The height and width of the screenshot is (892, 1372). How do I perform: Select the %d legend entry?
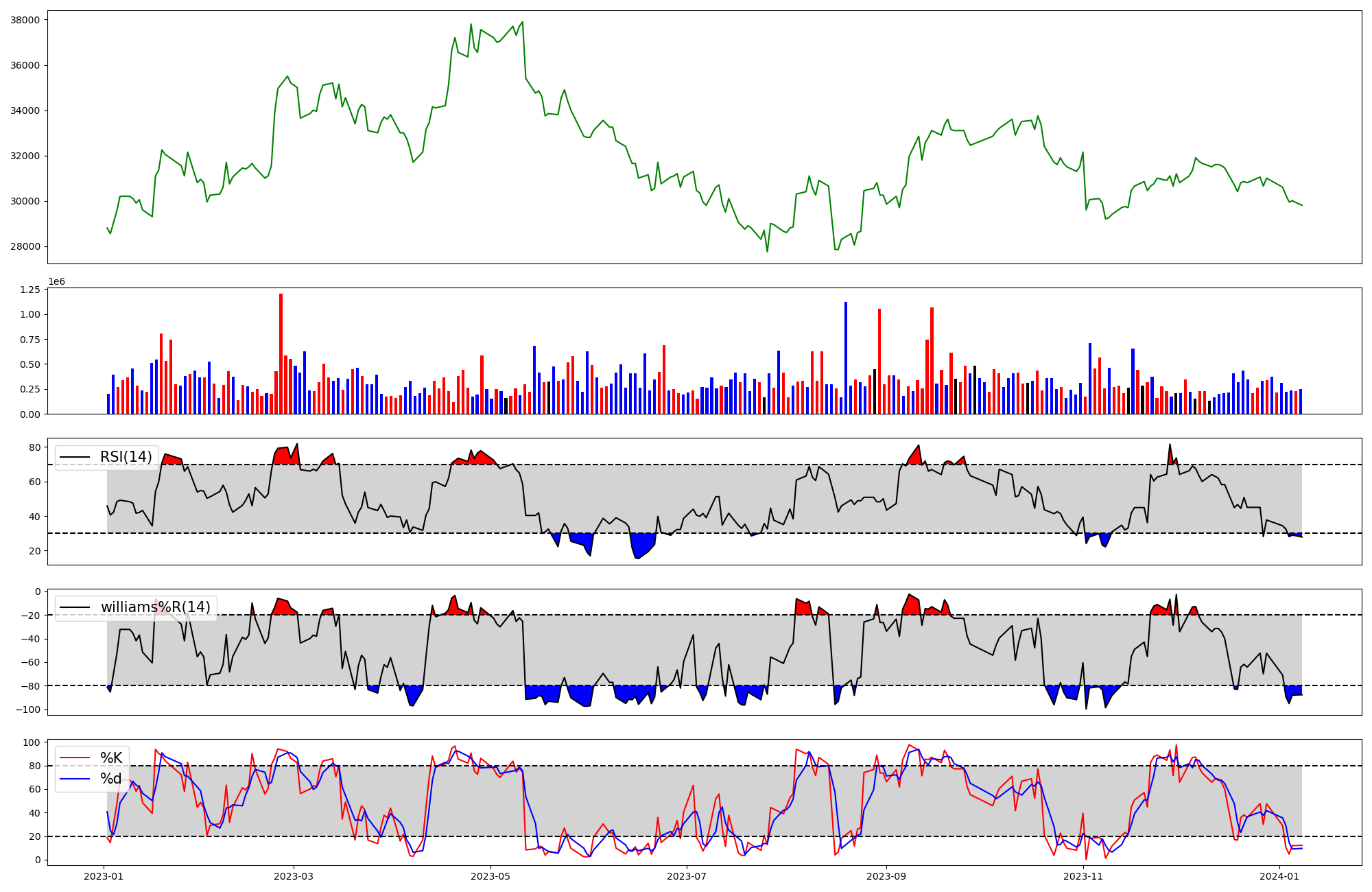click(111, 779)
